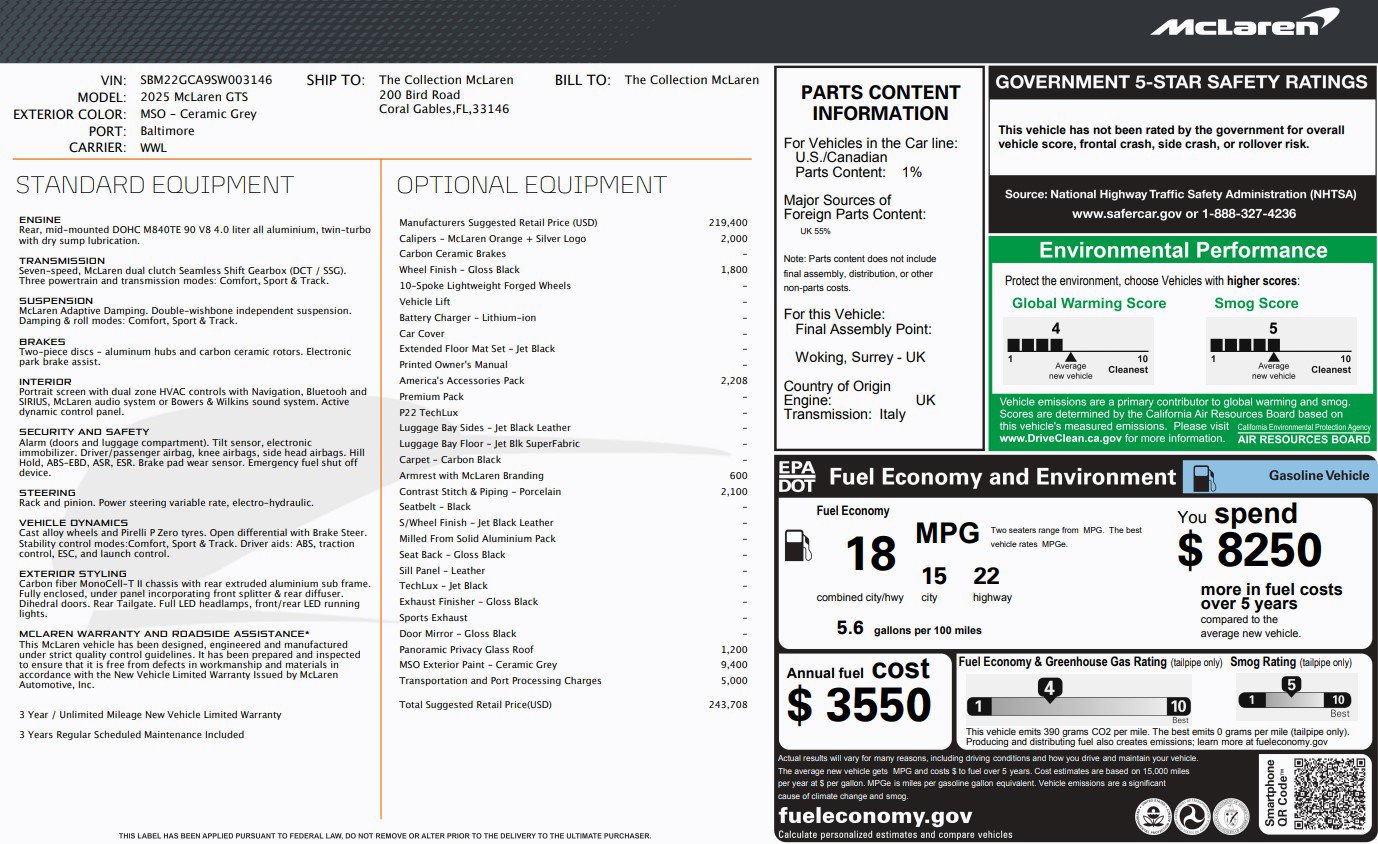This screenshot has height=844, width=1378.
Task: Click the gas pump icon beside Gasoline Vehicle
Action: click(1205, 477)
